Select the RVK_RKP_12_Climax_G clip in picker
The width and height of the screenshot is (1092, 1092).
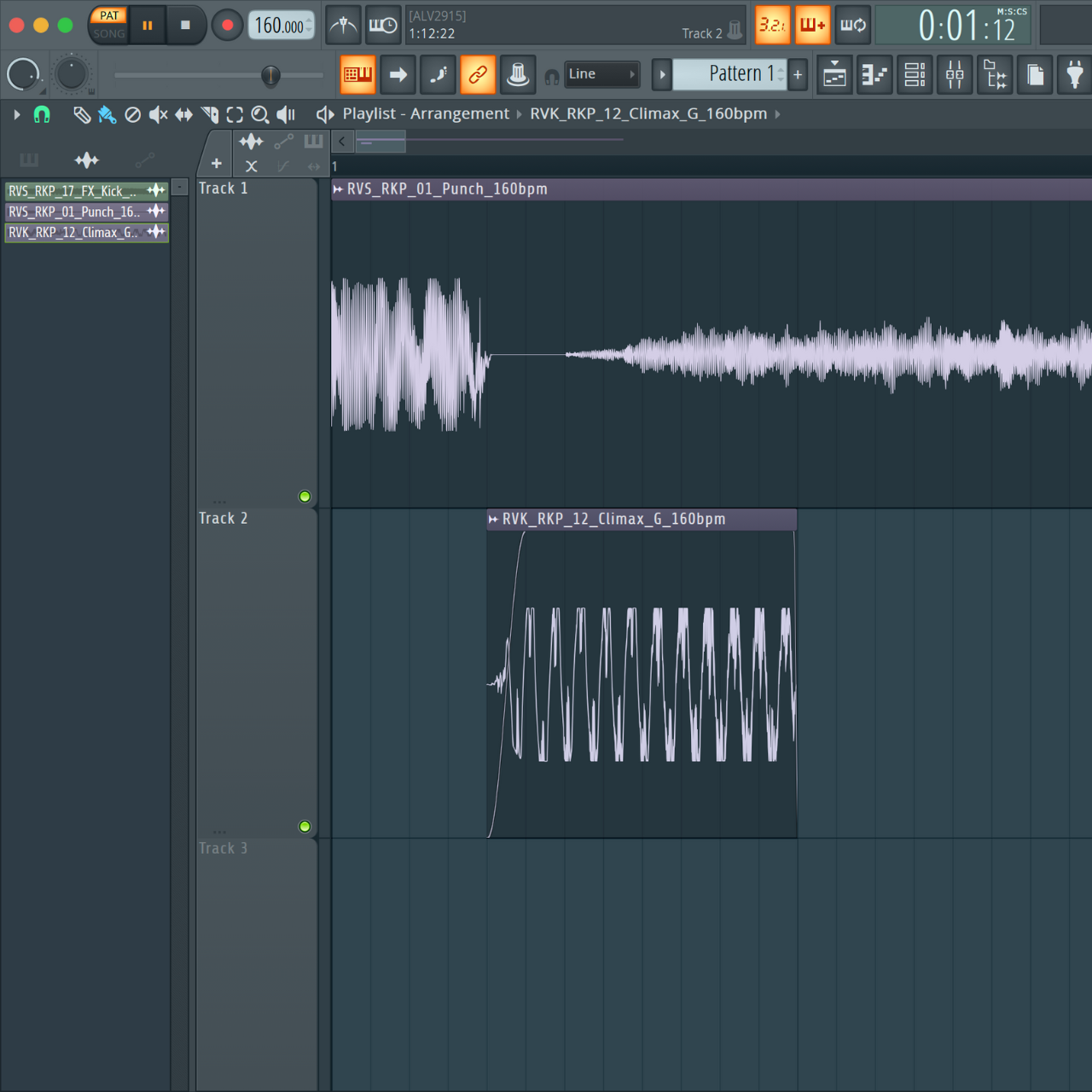(86, 232)
